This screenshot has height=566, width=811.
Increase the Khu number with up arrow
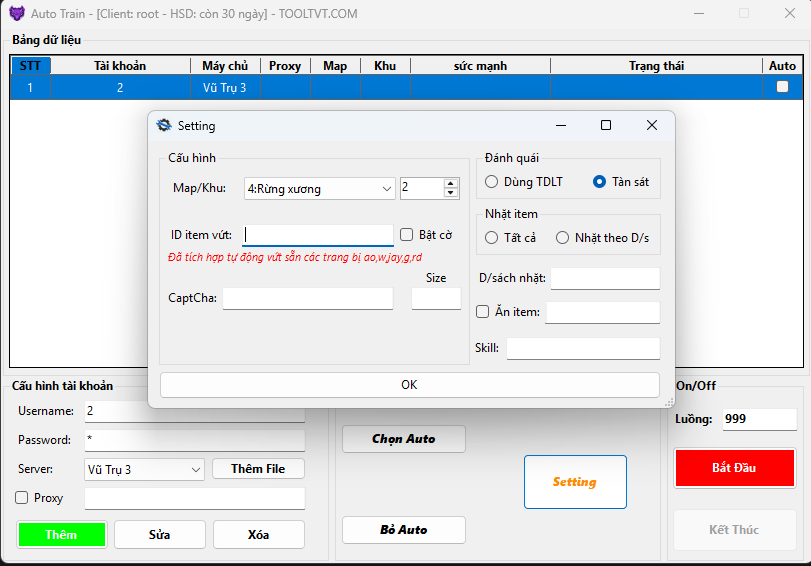[450, 183]
